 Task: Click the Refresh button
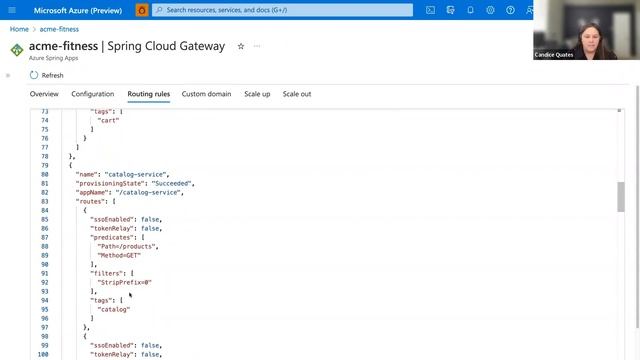[x=47, y=75]
